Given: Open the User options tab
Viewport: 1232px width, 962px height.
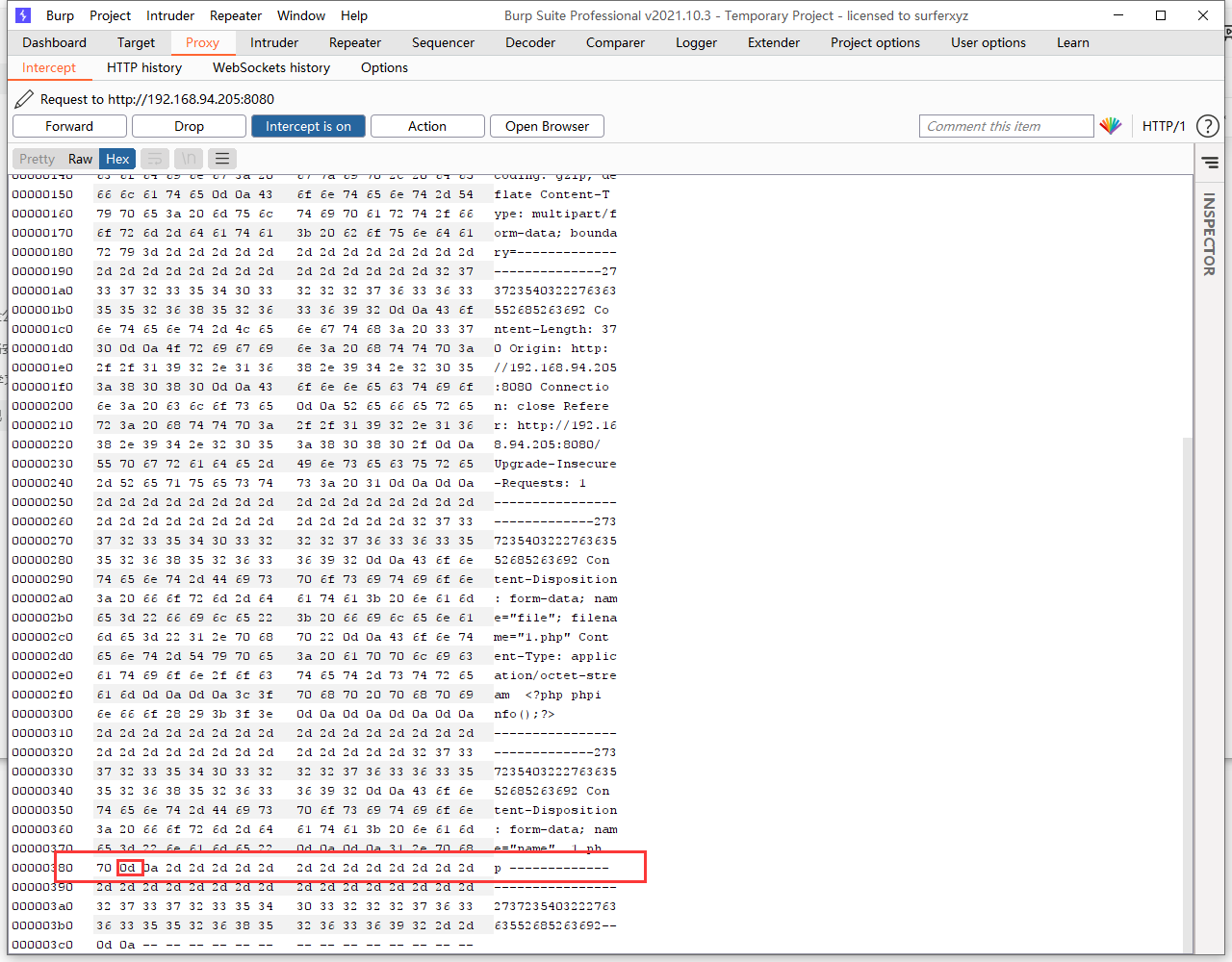Looking at the screenshot, I should pos(988,42).
